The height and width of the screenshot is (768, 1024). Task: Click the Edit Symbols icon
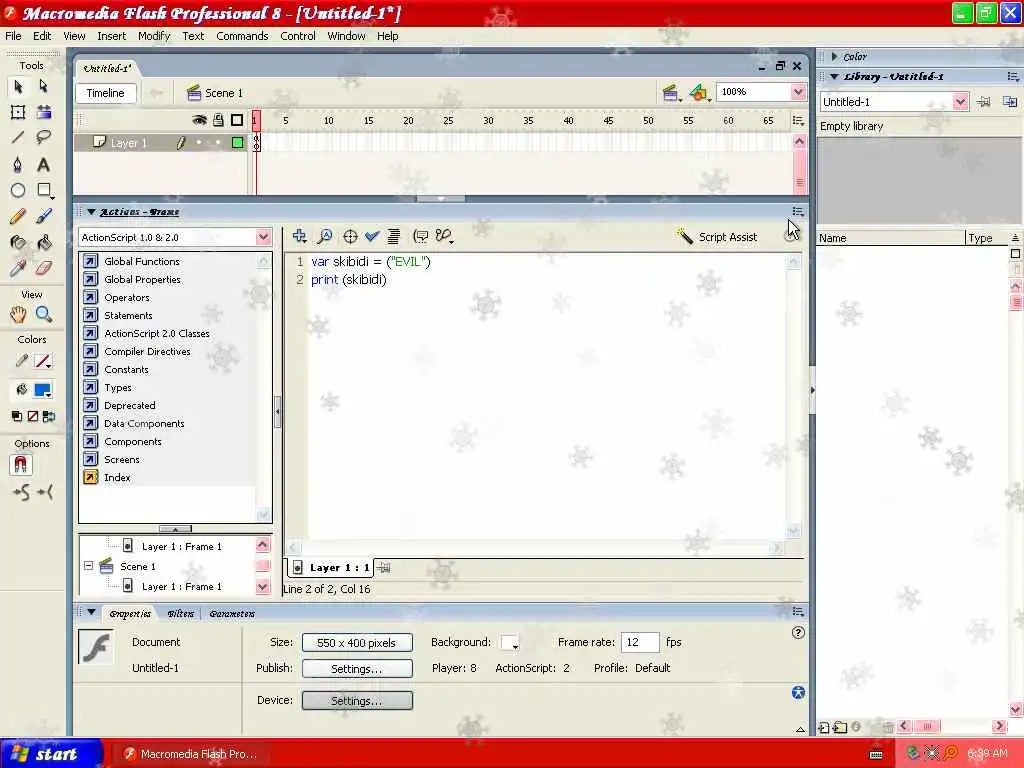click(x=699, y=93)
